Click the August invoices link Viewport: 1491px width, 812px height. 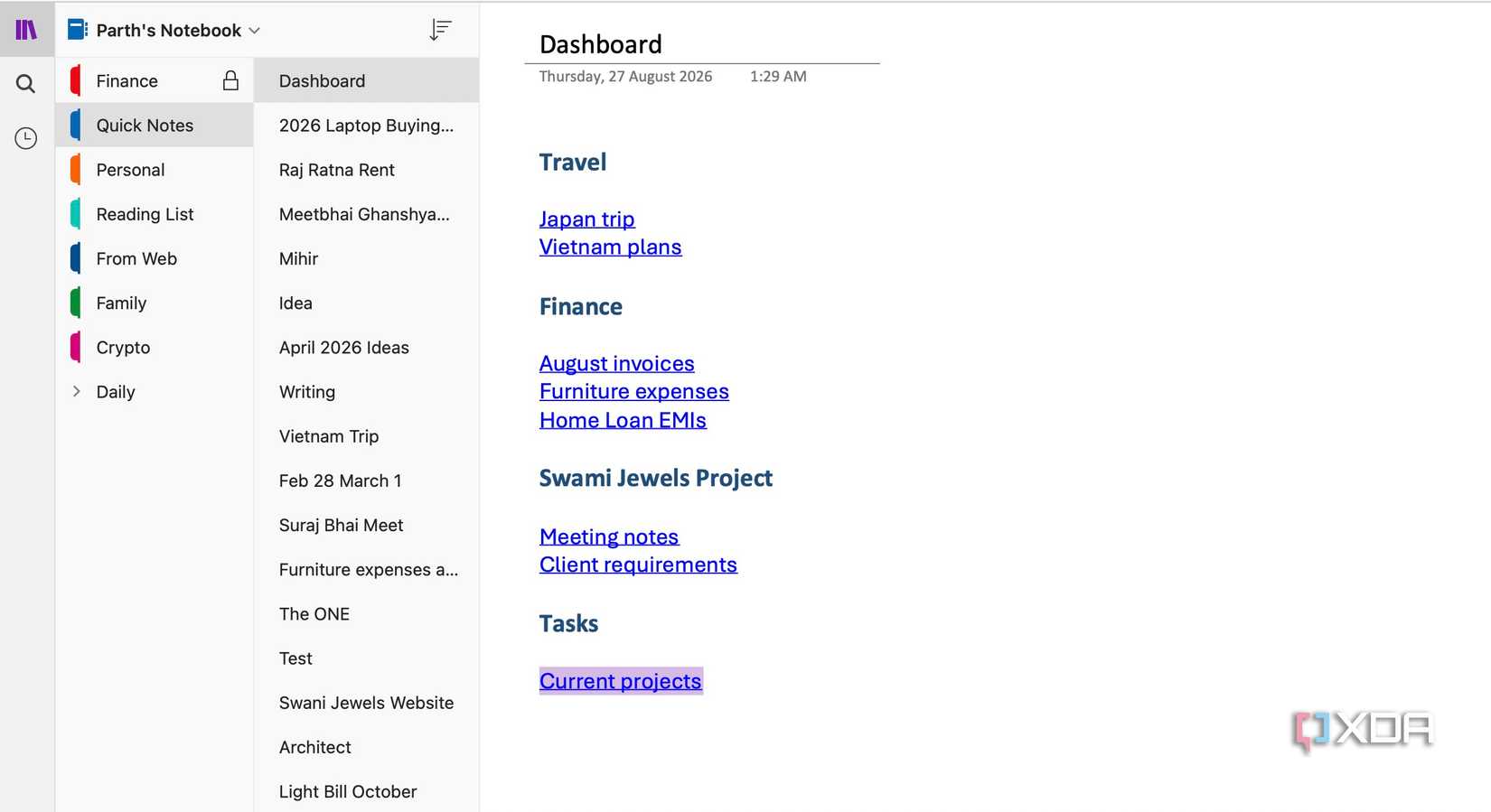point(617,363)
